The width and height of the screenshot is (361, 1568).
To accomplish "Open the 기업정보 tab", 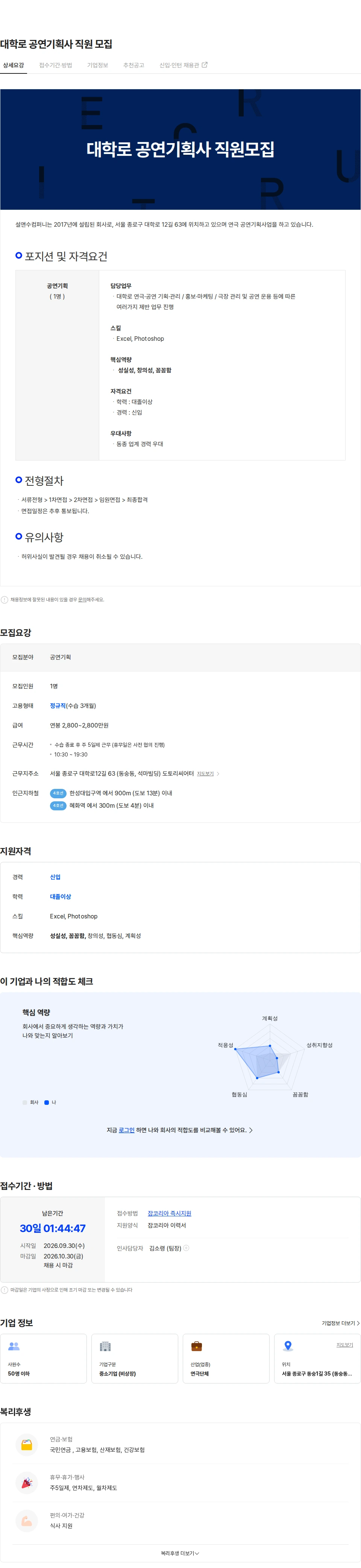I will tap(97, 65).
